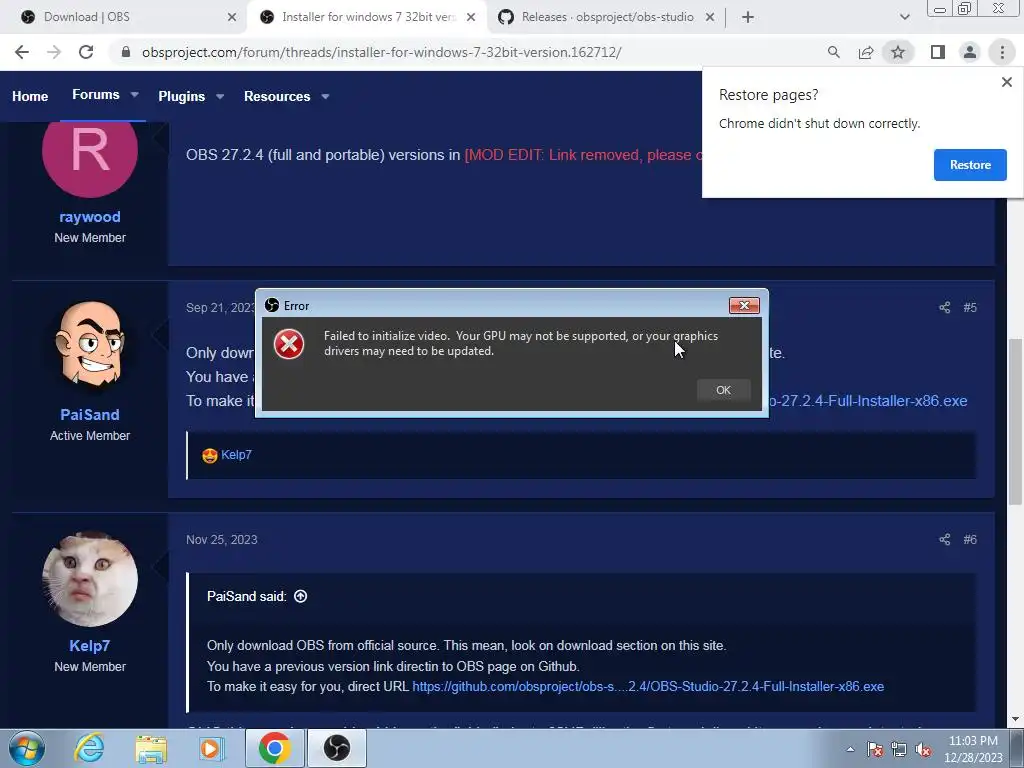Viewport: 1024px width, 768px height.
Task: Open raywood's user profile link
Action: pos(90,217)
